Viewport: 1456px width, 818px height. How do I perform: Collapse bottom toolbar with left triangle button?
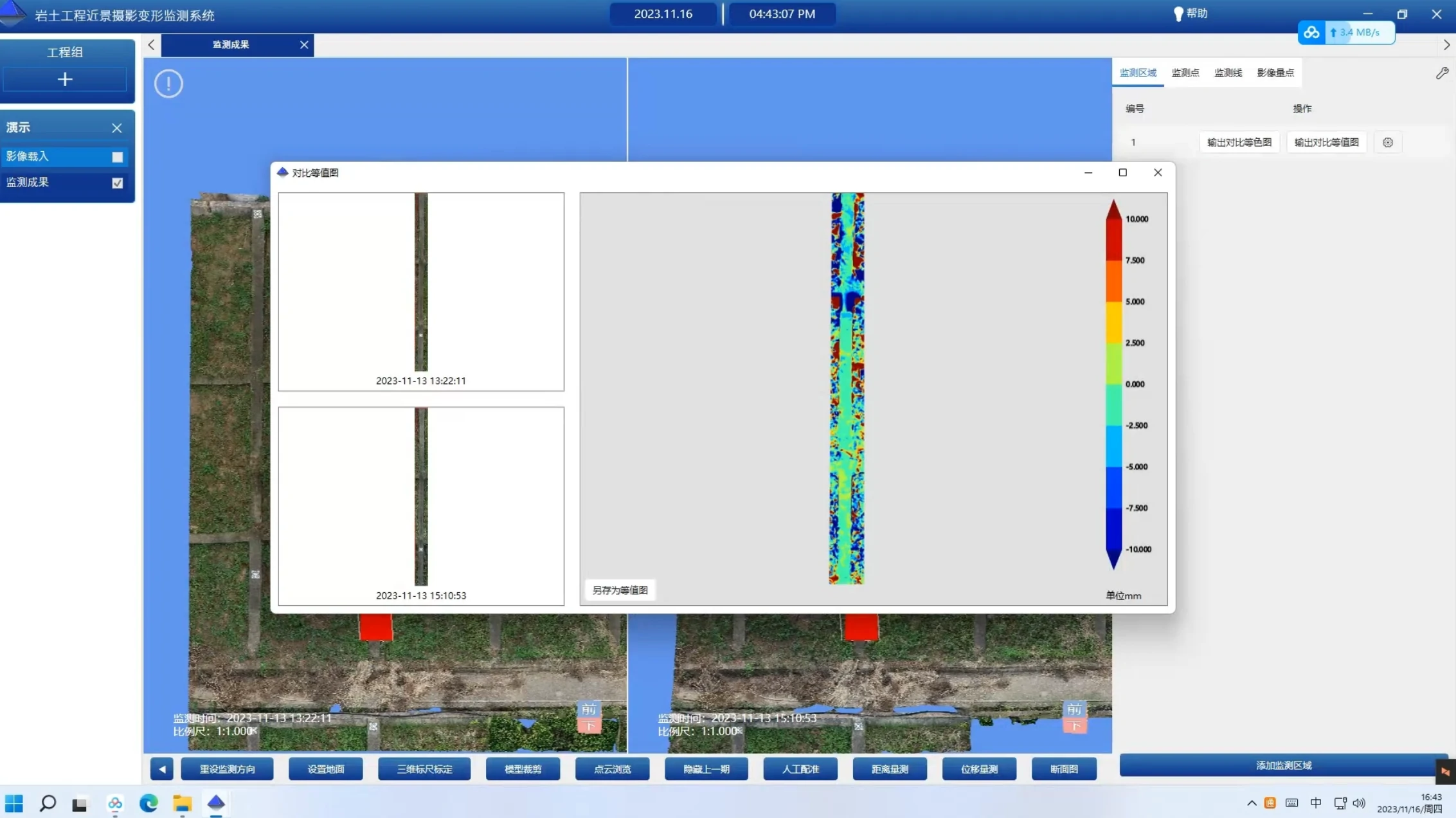(x=162, y=769)
